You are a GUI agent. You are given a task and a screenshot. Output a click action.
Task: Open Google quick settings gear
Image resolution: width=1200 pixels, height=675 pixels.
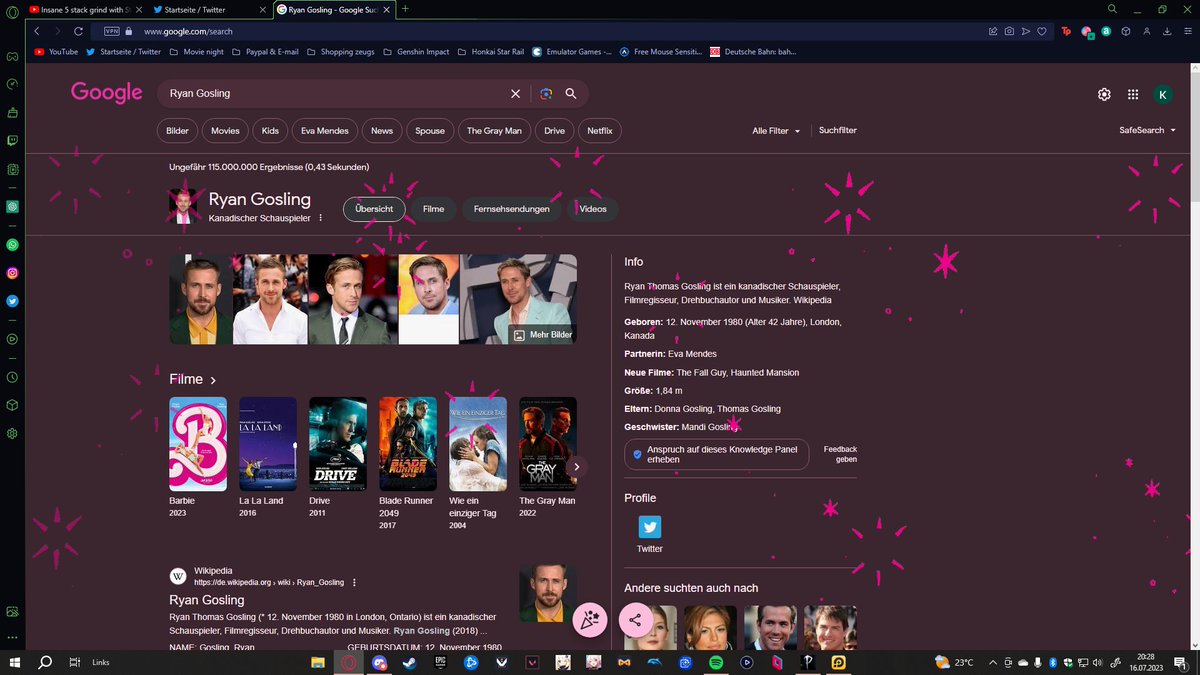[x=1104, y=94]
